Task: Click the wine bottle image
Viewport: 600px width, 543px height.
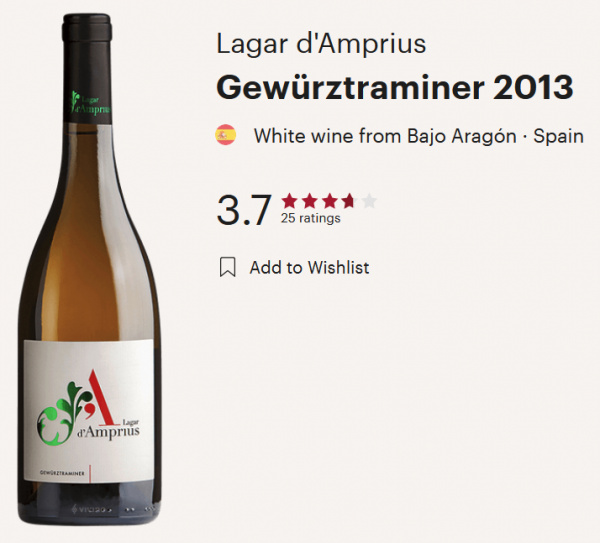Action: coord(90,269)
